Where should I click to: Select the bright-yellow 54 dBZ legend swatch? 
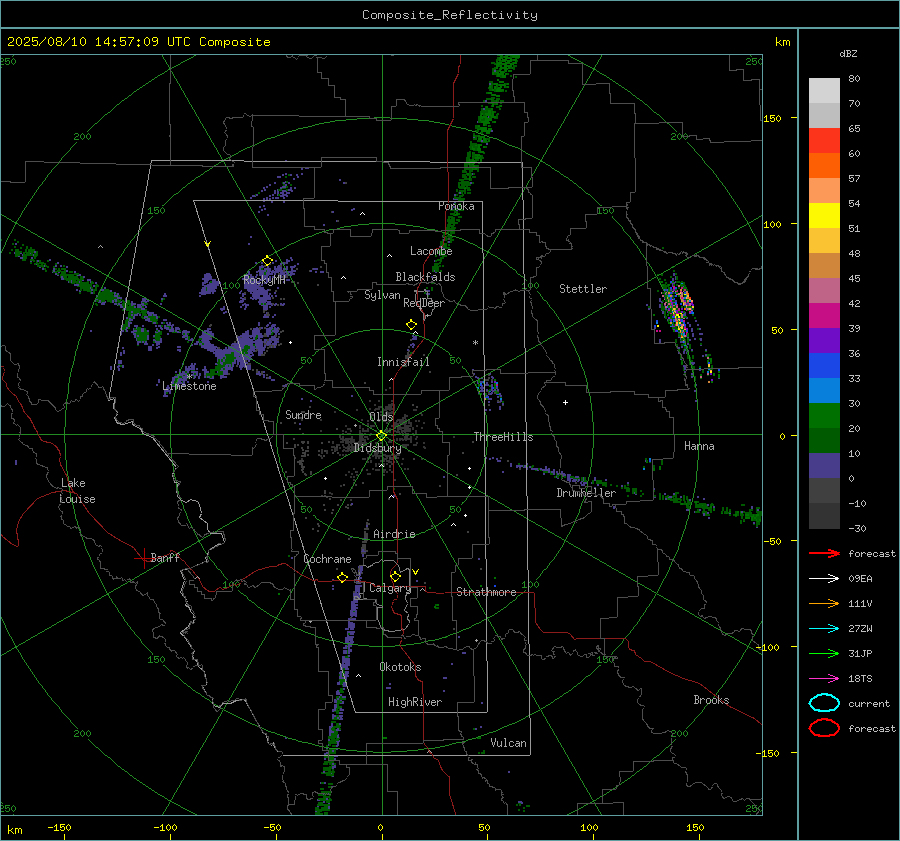click(x=824, y=215)
